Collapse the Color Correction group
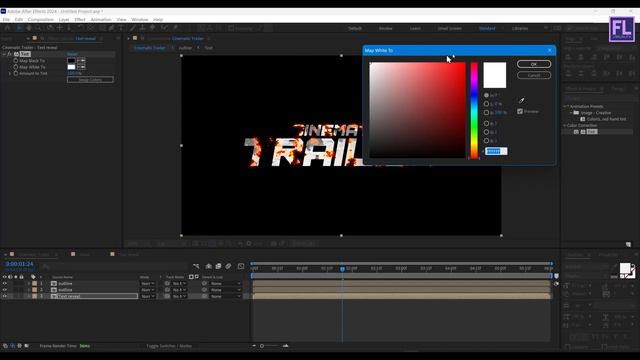This screenshot has height=360, width=640. 565,125
